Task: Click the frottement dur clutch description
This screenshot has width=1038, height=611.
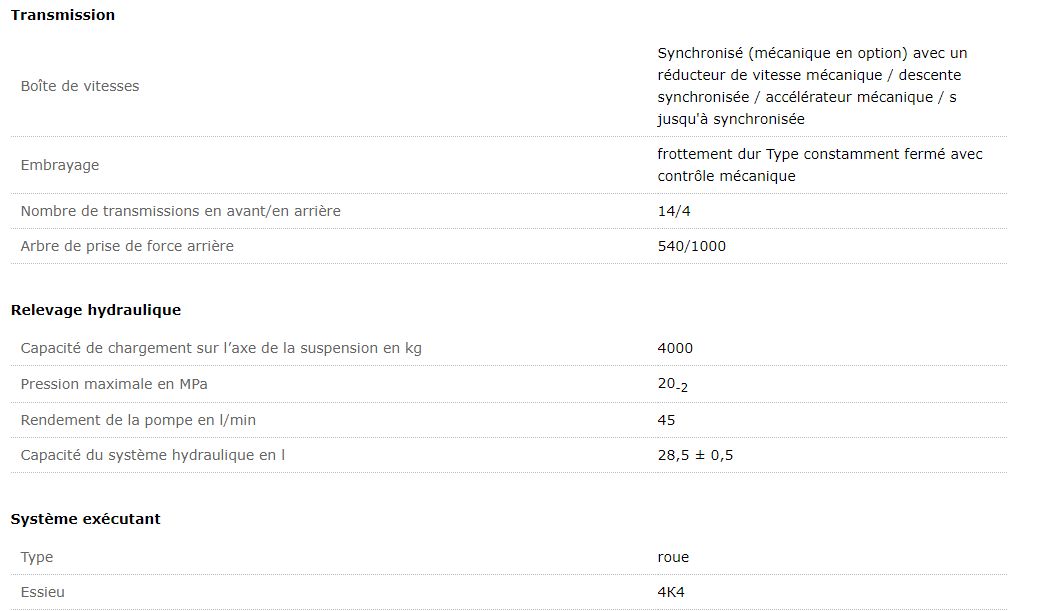Action: coord(819,165)
